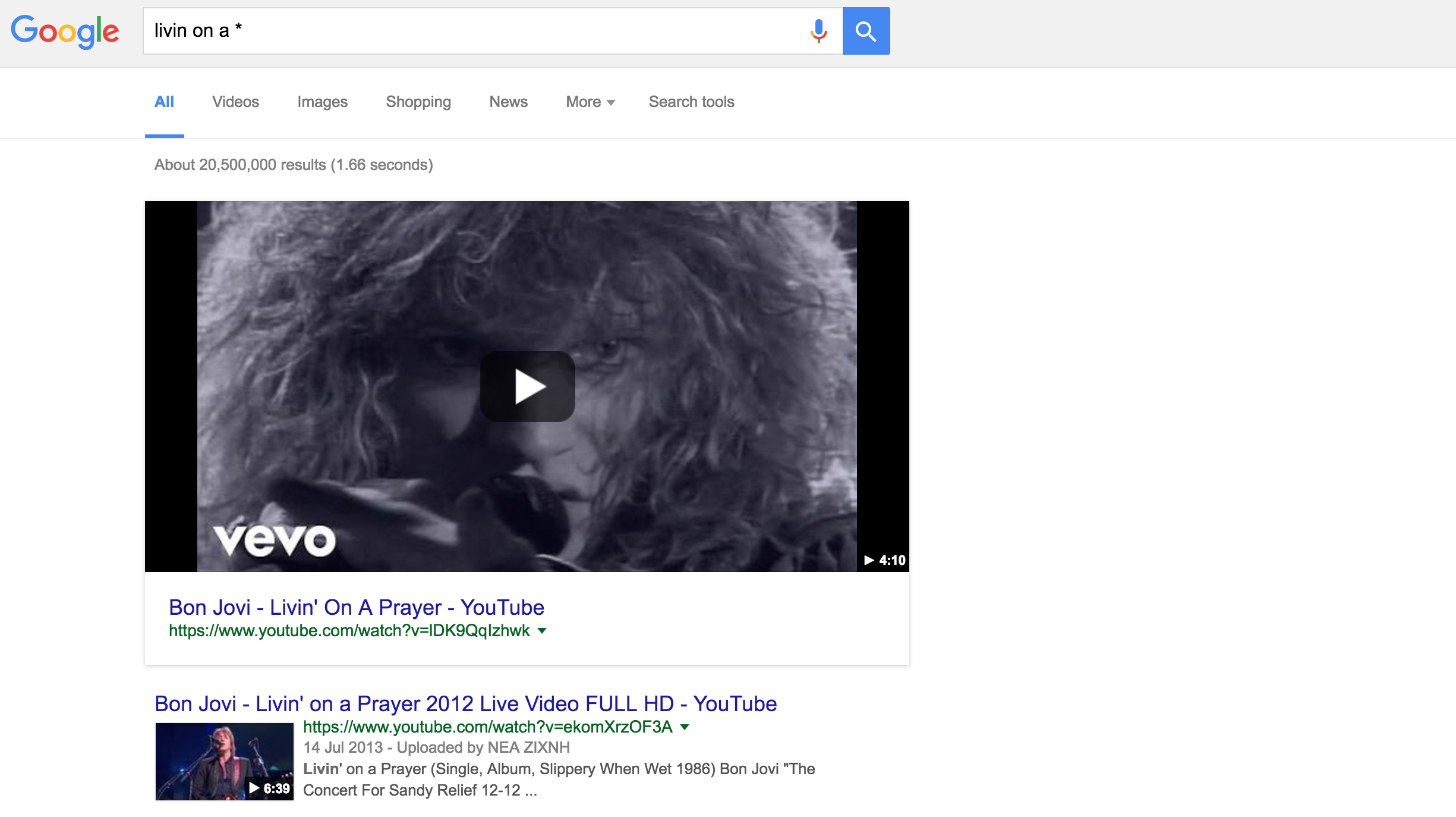This screenshot has height=817, width=1456.
Task: Open Search tools
Action: pos(691,102)
